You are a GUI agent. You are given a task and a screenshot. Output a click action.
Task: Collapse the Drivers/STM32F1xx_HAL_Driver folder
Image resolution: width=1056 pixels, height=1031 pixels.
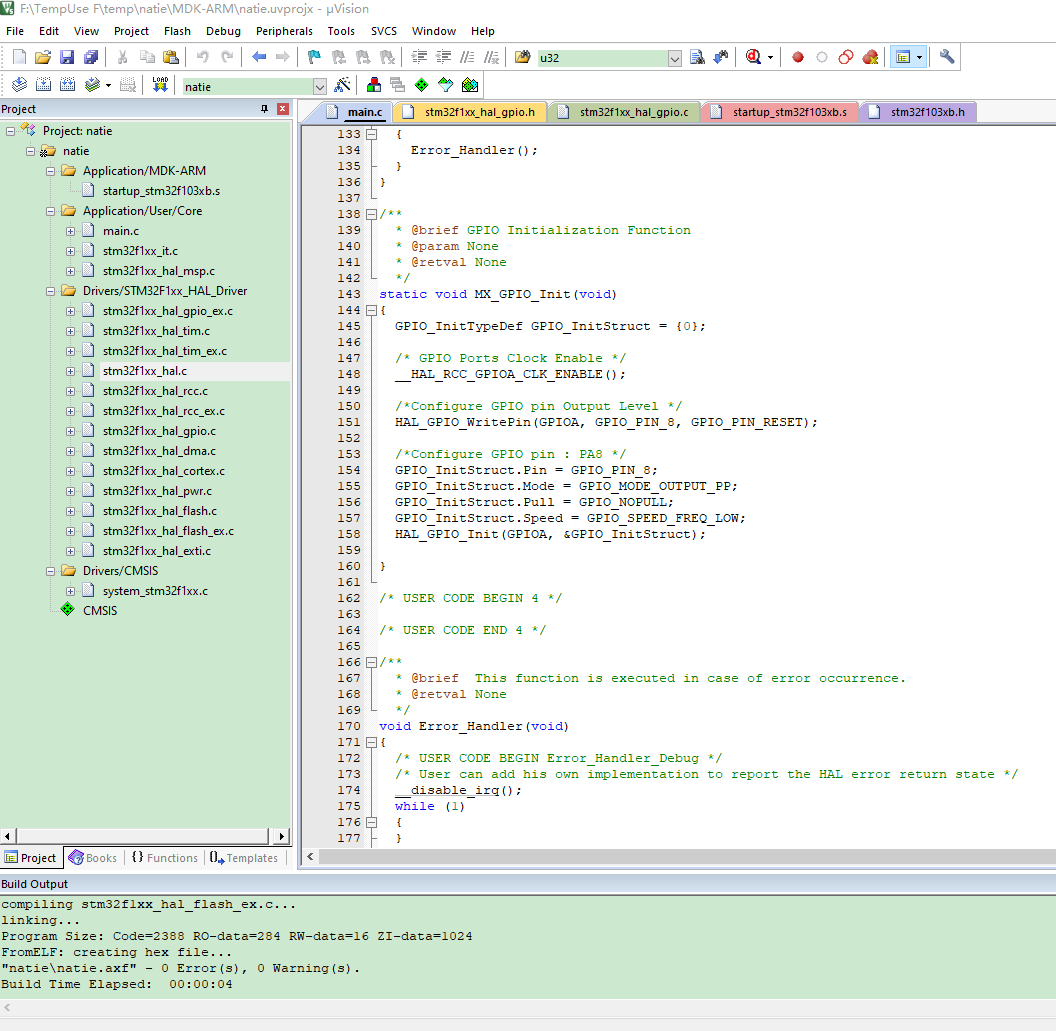pyautogui.click(x=51, y=291)
